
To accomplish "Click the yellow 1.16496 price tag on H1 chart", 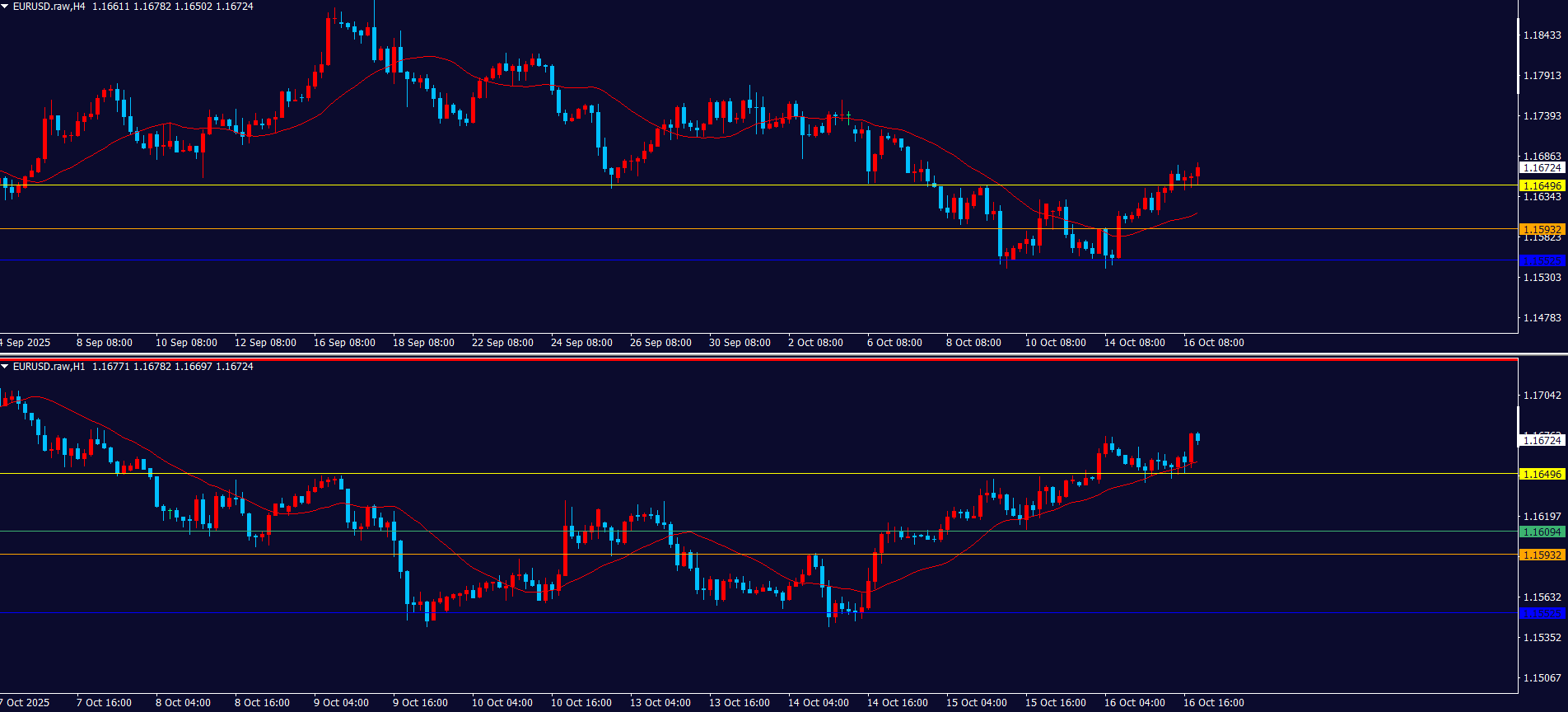I will [x=1542, y=475].
